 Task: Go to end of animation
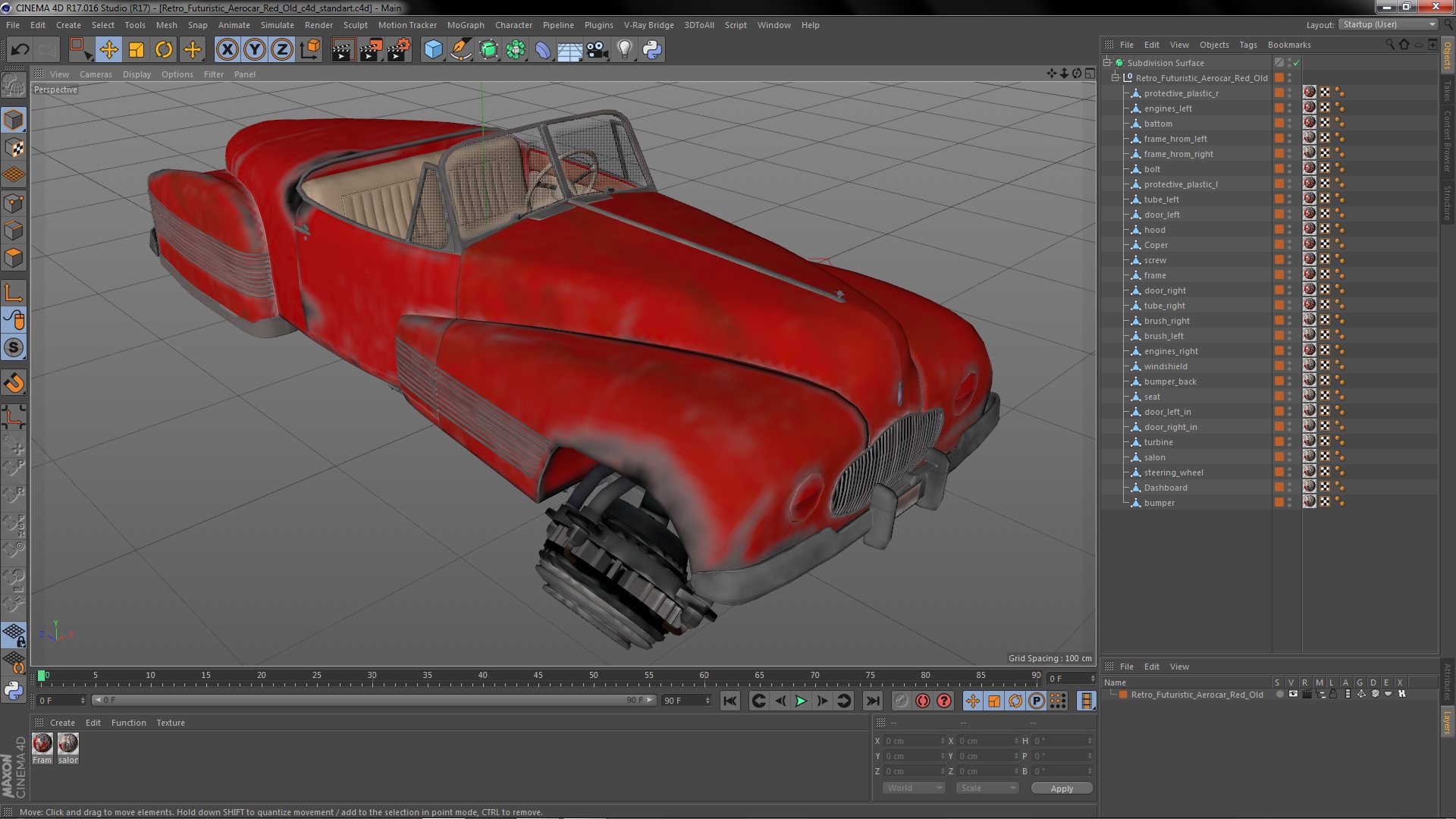point(872,701)
